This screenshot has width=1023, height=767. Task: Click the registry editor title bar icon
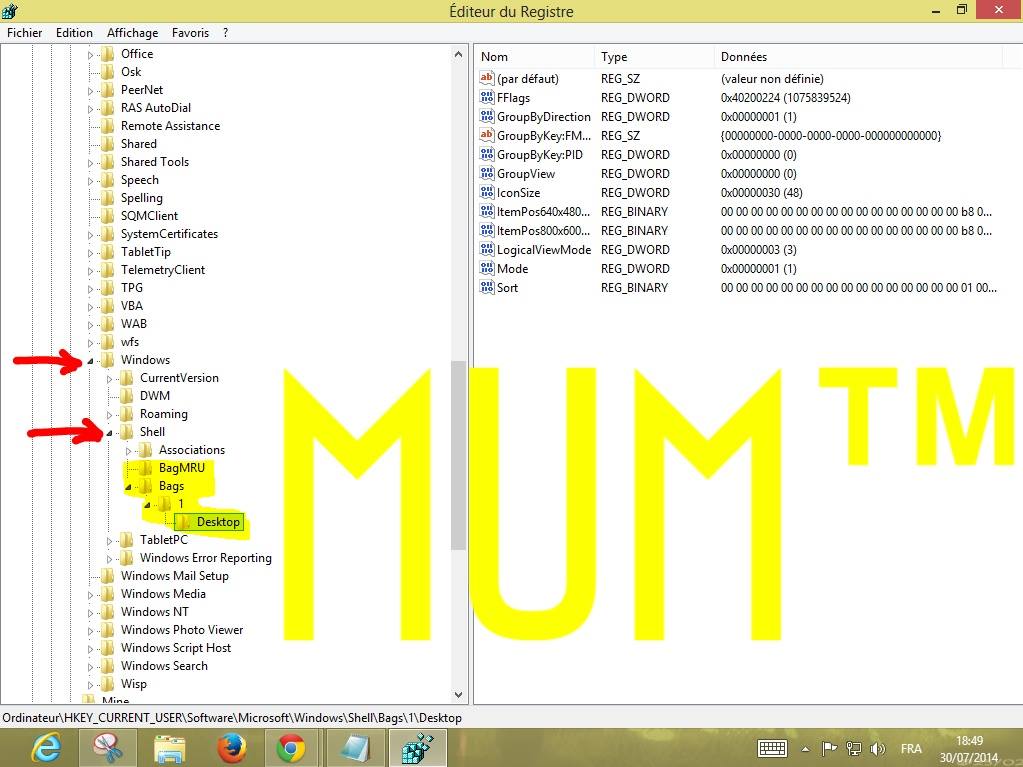click(10, 10)
